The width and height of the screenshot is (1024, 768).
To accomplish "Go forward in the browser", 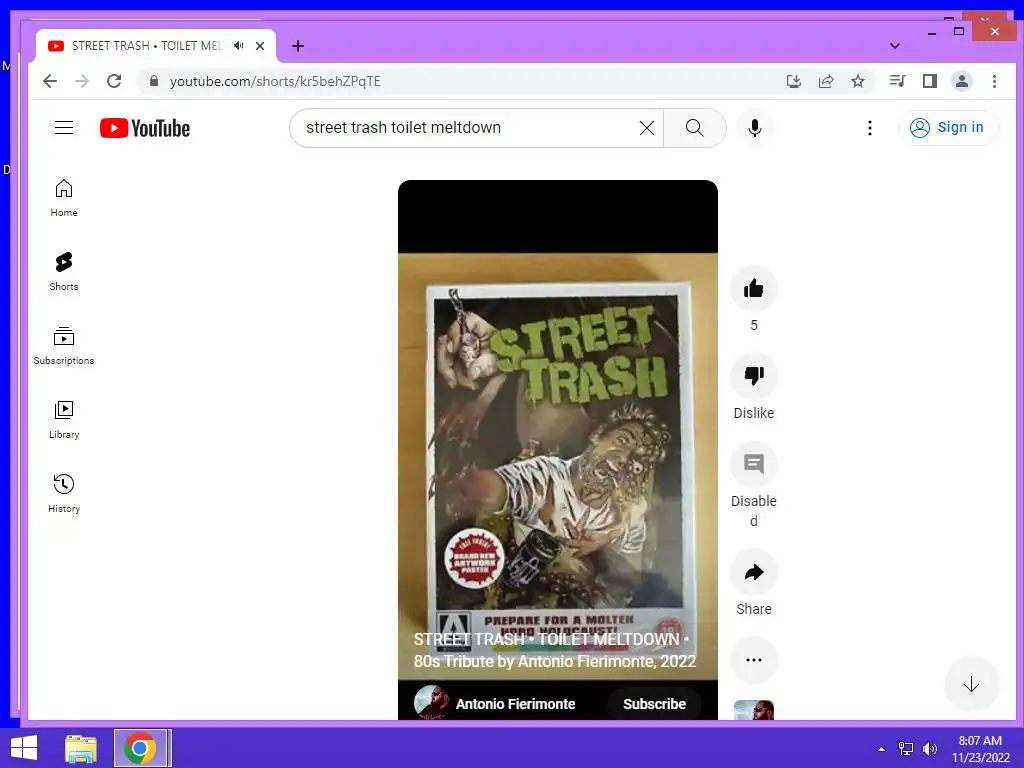I will pyautogui.click(x=82, y=81).
